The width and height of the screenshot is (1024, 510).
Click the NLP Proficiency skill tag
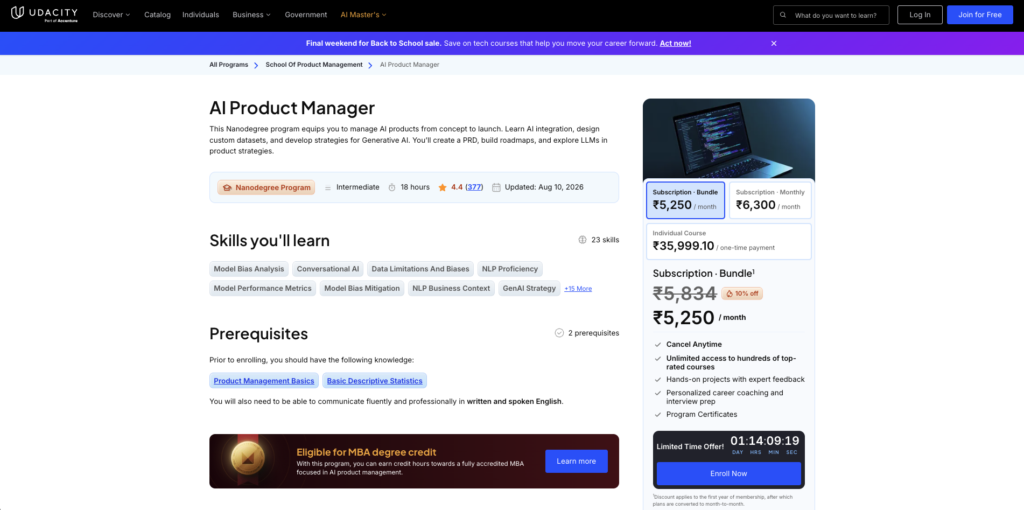[x=509, y=269]
